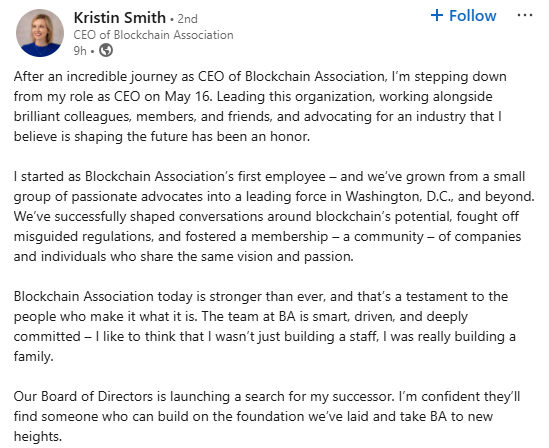This screenshot has width=549, height=448.
Task: Click the word 'family.' ending the third paragraph
Action: click(33, 357)
